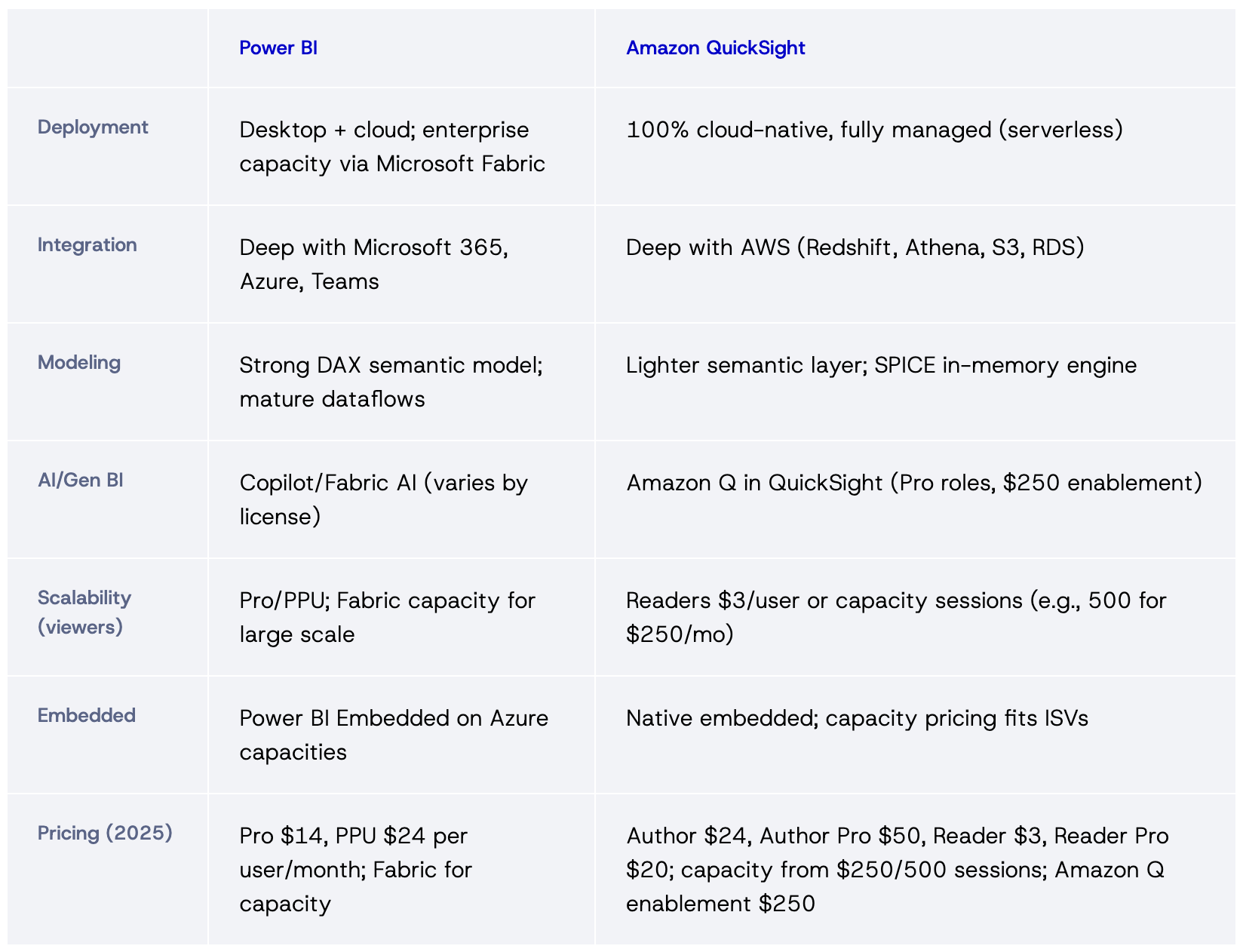Click the Embedded row label
The width and height of the screenshot is (1243, 952).
[x=87, y=715]
